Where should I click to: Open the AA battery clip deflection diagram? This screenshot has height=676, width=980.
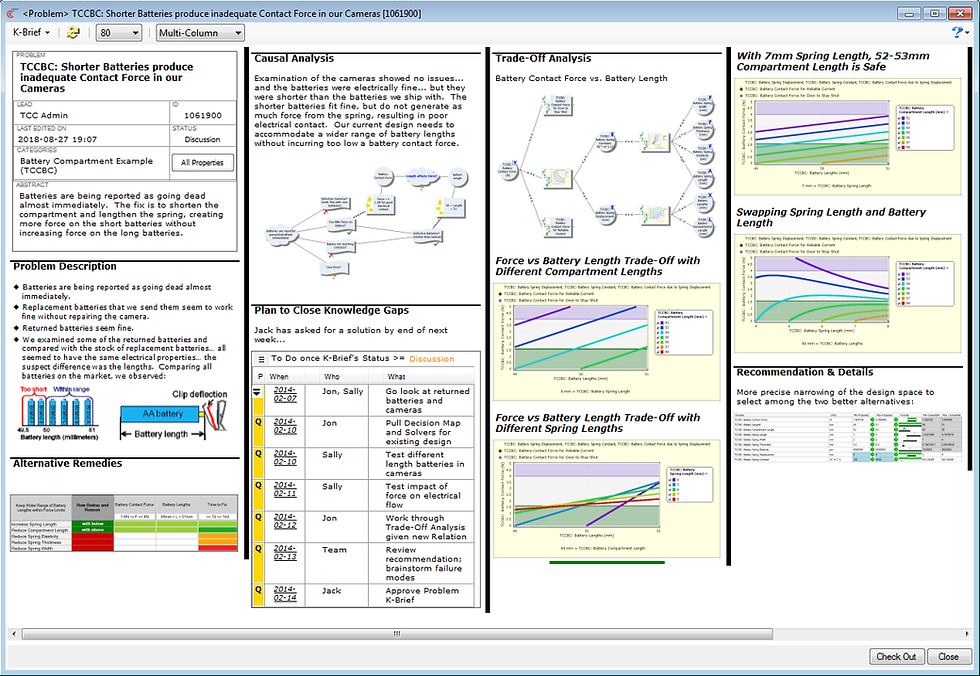click(x=173, y=415)
